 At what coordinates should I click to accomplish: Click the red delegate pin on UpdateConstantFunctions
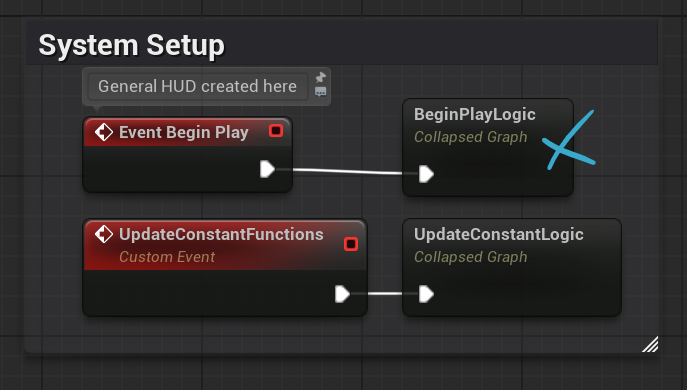(351, 244)
